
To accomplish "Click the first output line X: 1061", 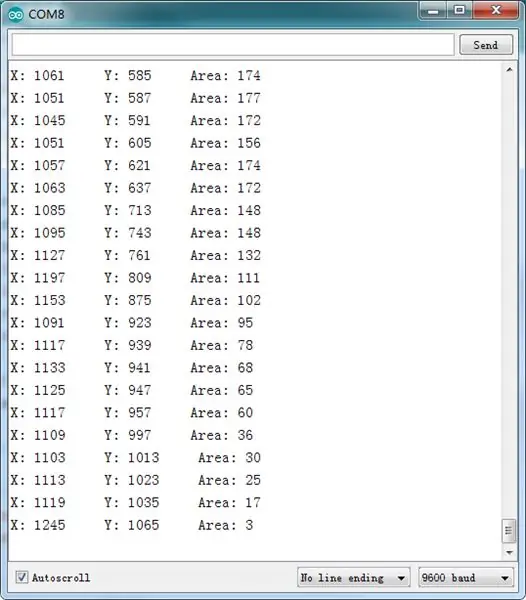I will [135, 75].
